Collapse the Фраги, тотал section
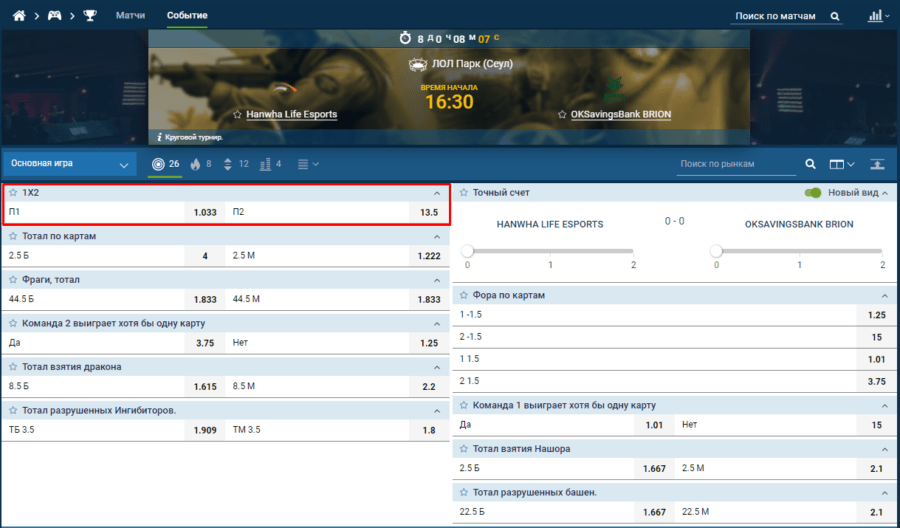 tap(436, 279)
